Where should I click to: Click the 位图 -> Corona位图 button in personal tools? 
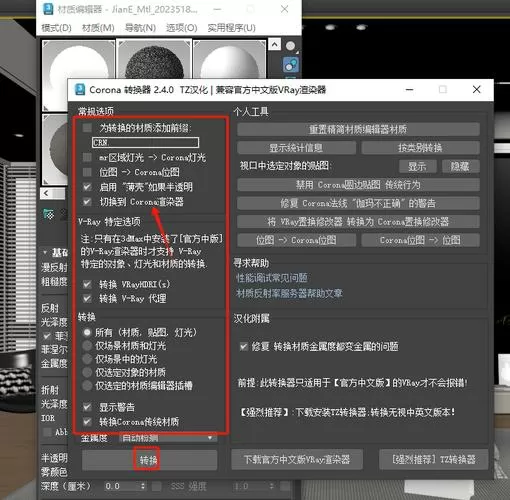[296, 240]
